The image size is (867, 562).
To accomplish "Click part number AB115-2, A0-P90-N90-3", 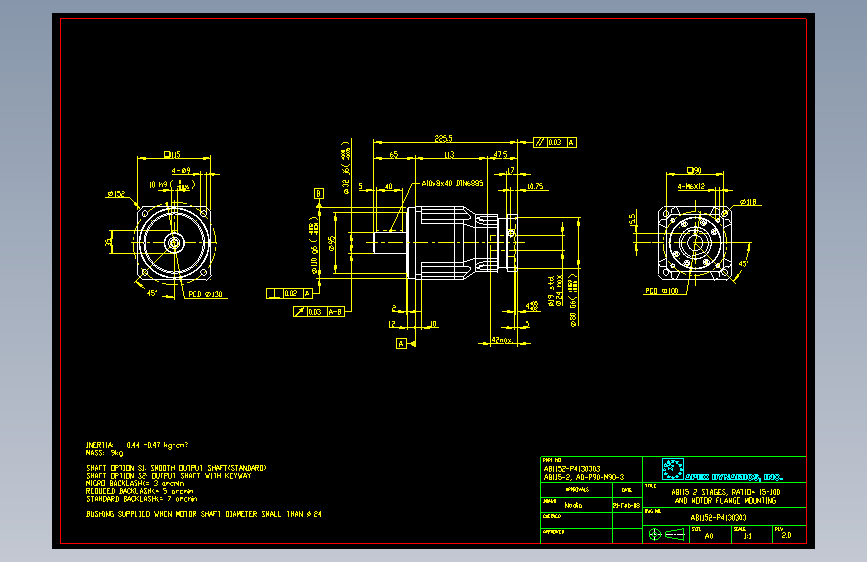I will [x=584, y=477].
